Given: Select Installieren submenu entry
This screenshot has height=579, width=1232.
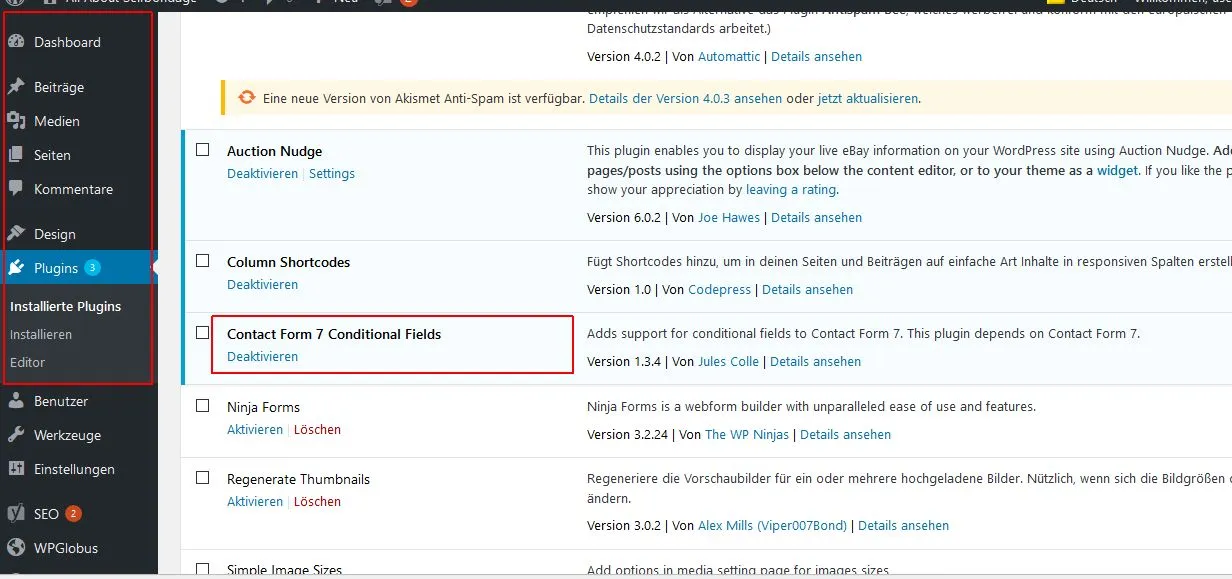Looking at the screenshot, I should coord(41,334).
